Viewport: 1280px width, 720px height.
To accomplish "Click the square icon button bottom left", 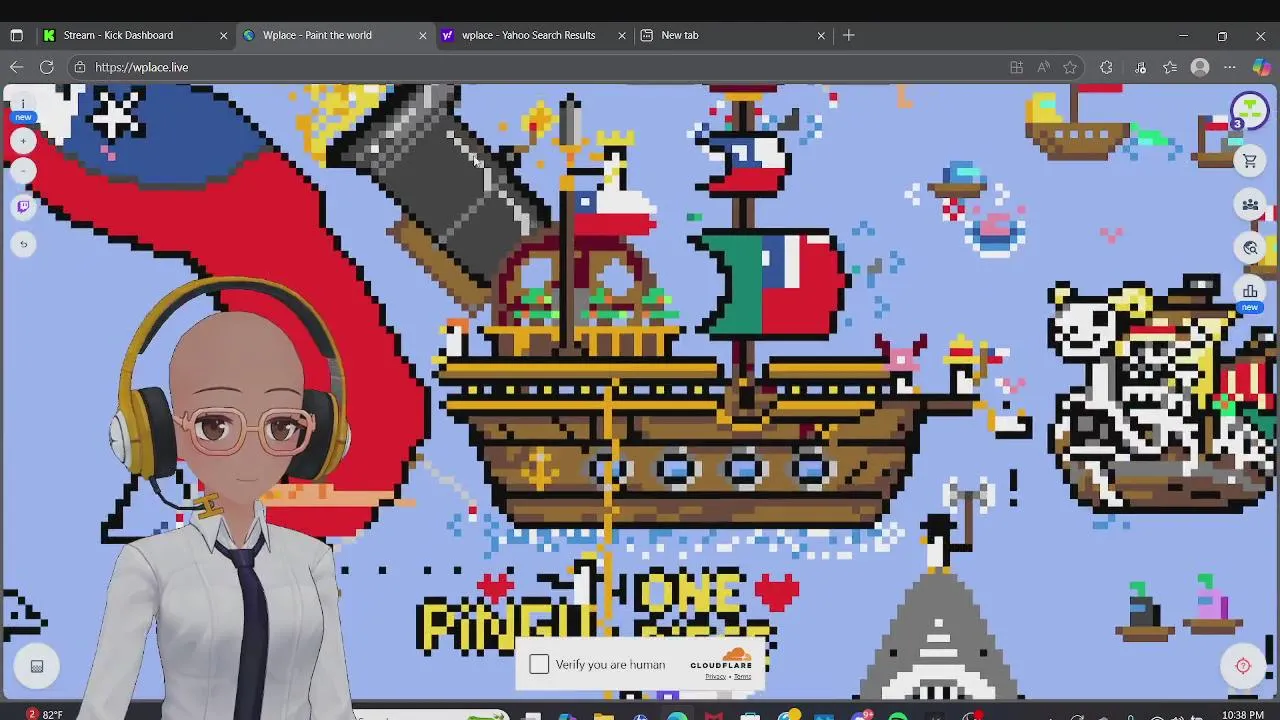I will tap(37, 666).
